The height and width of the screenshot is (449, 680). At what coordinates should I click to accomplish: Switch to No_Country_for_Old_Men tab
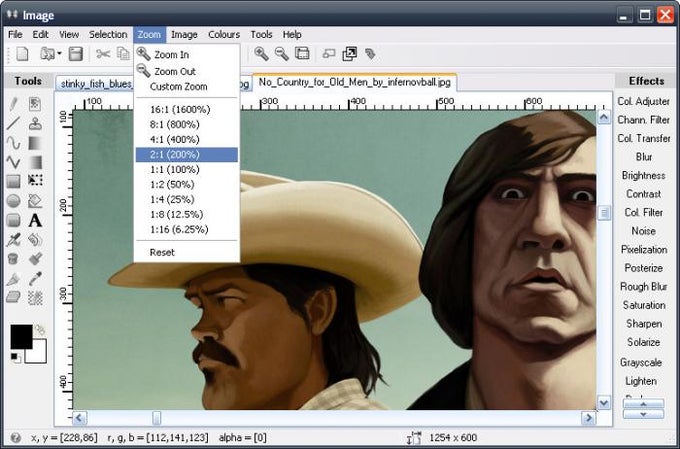click(354, 82)
